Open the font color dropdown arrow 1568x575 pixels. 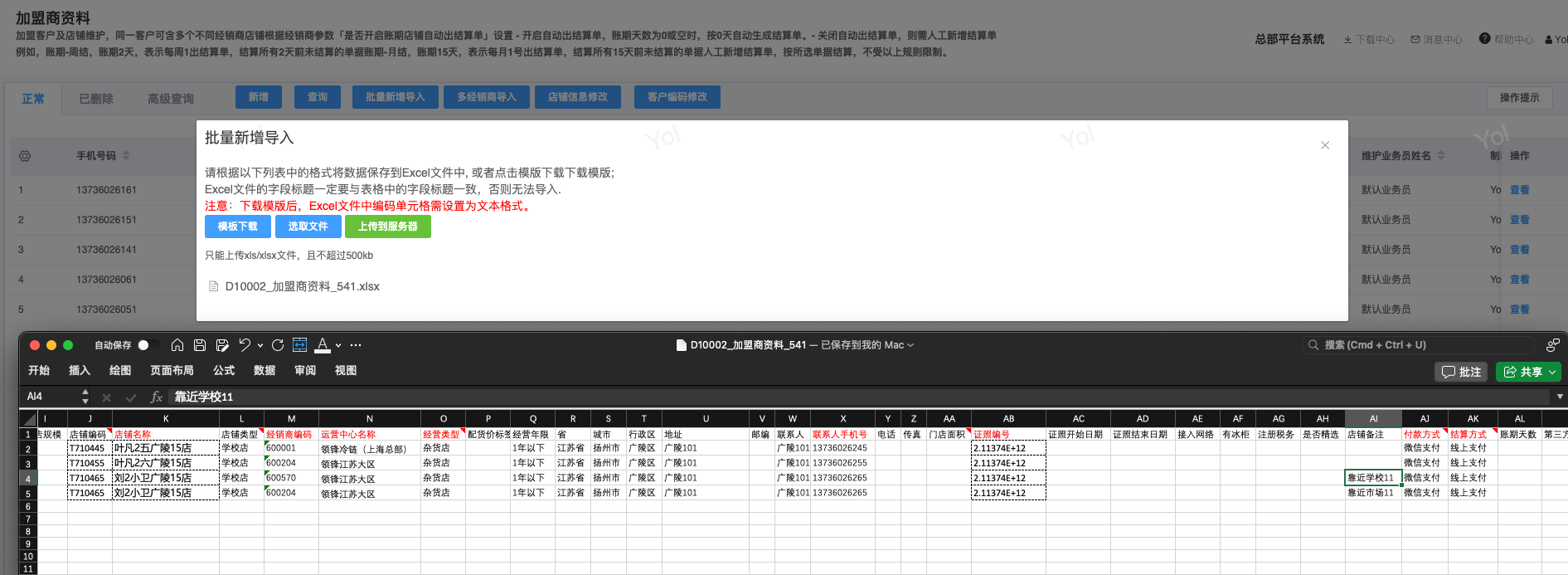338,345
